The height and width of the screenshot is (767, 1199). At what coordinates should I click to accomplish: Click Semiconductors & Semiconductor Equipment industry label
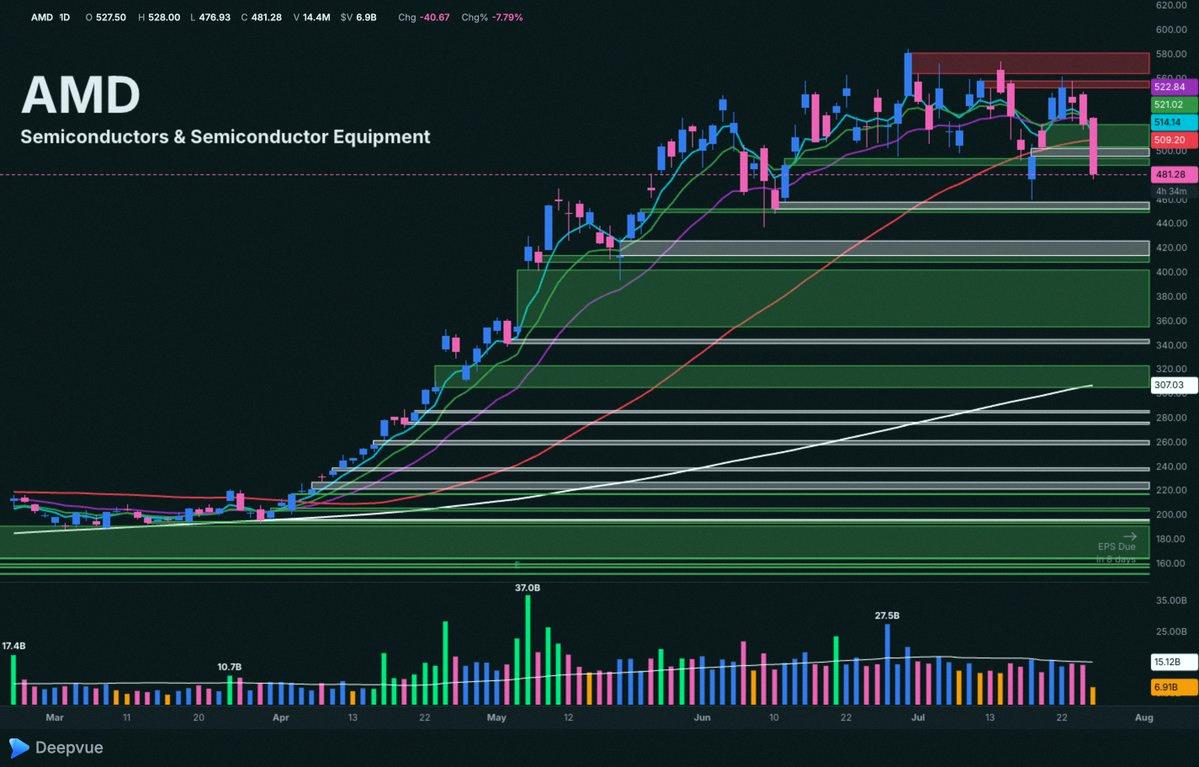(x=225, y=137)
